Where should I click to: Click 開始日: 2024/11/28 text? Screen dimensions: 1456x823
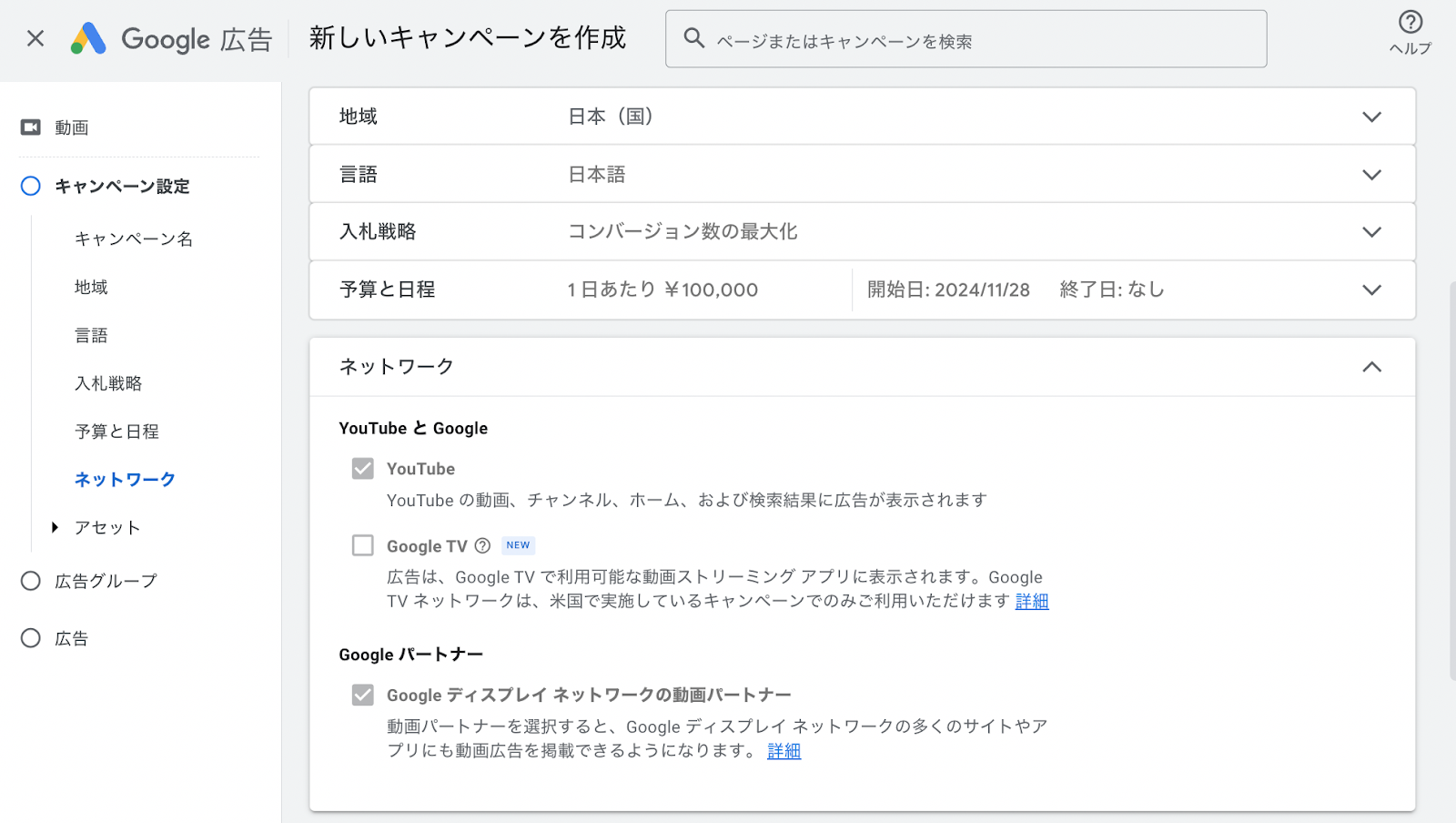948,290
